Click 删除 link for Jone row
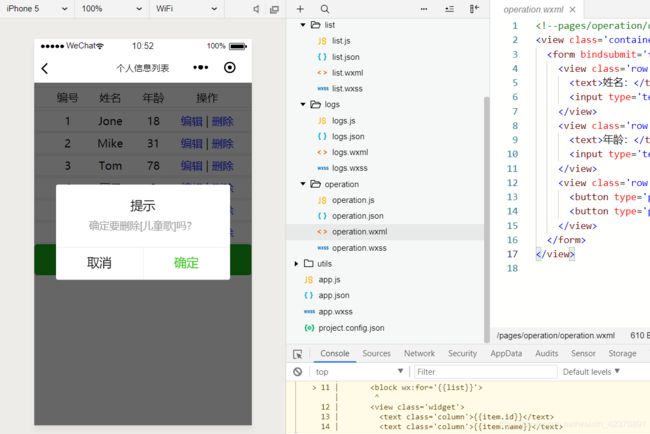Viewport: 650px width, 434px height. (x=223, y=121)
